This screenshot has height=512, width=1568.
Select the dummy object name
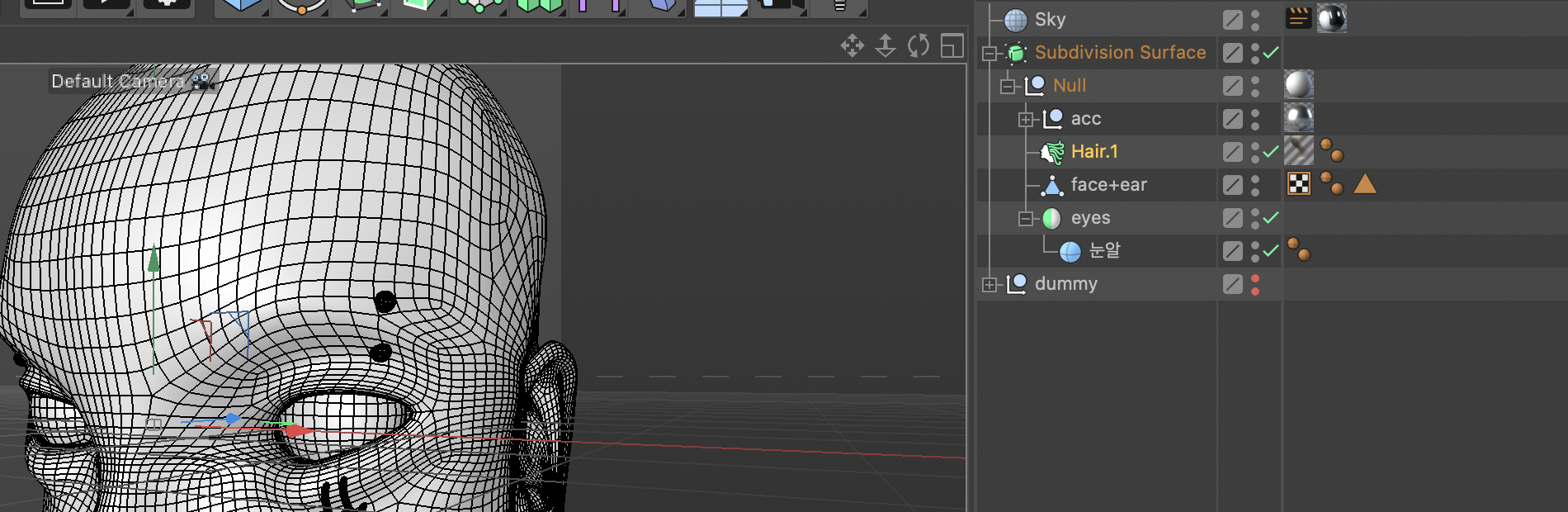(1066, 283)
